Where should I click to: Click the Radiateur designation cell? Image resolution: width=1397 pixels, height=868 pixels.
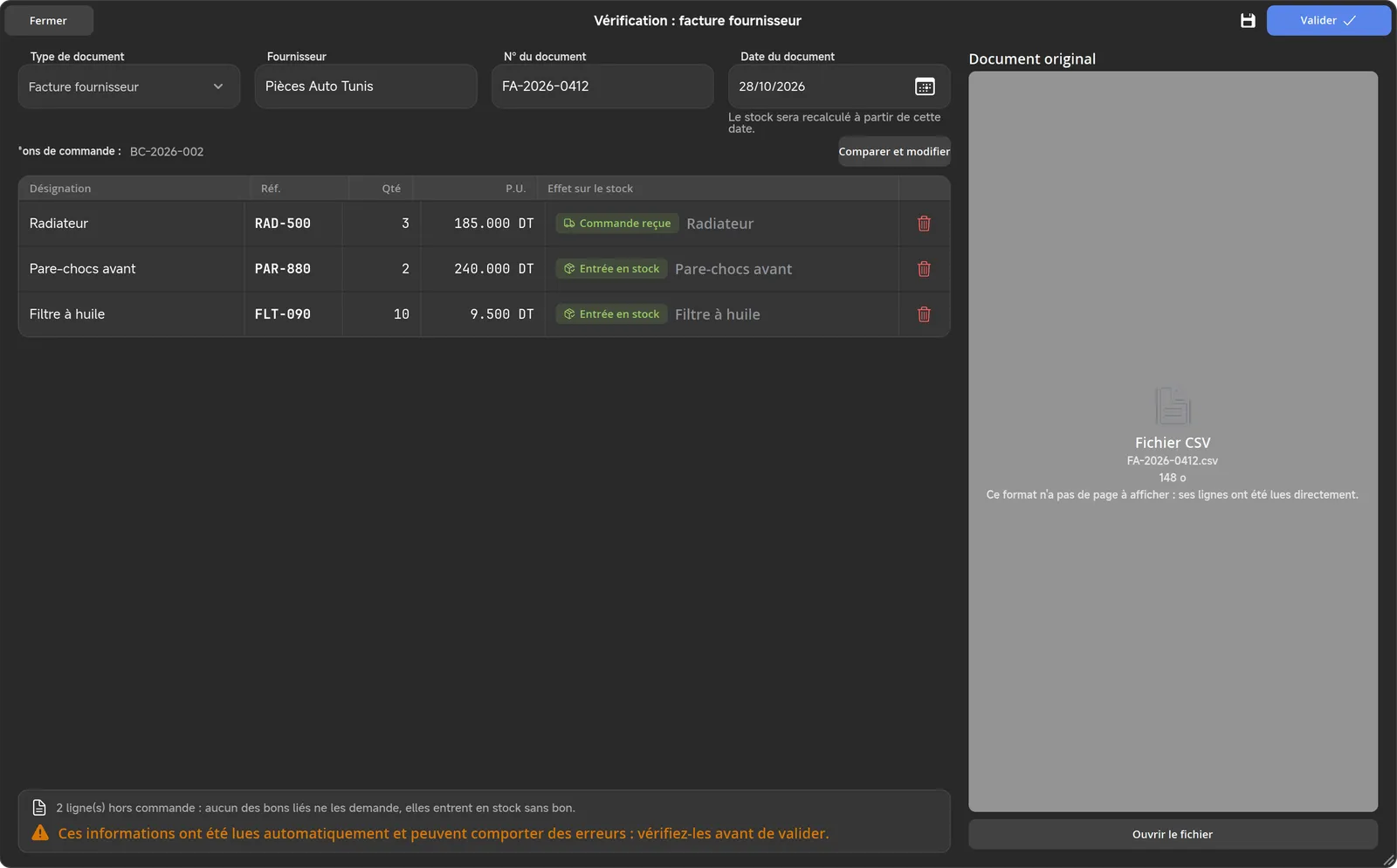131,224
